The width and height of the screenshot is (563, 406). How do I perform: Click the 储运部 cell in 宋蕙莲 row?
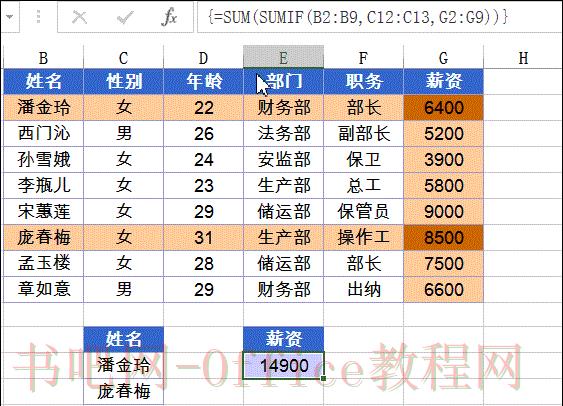[283, 211]
